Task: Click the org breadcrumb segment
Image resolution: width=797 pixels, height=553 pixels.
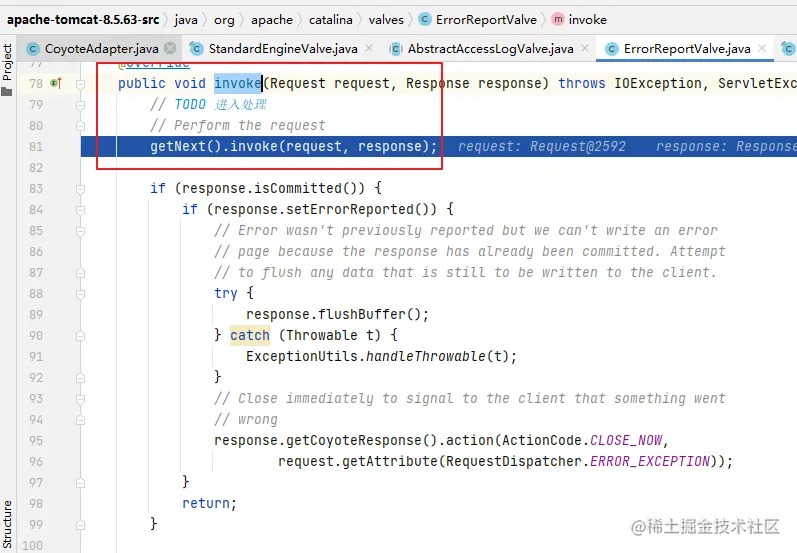Action: tap(224, 20)
